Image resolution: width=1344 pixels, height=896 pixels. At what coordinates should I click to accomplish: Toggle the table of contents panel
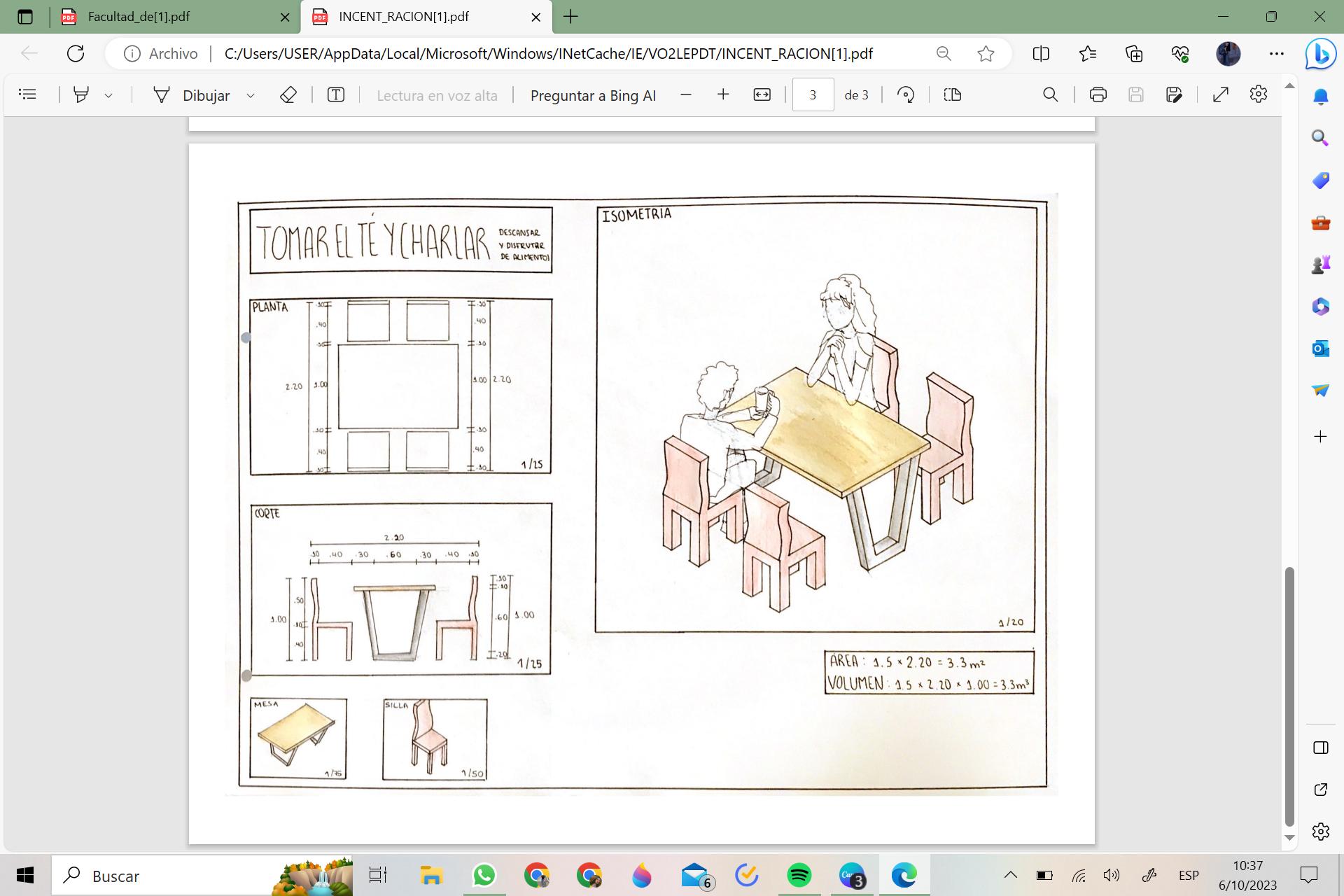pyautogui.click(x=28, y=94)
